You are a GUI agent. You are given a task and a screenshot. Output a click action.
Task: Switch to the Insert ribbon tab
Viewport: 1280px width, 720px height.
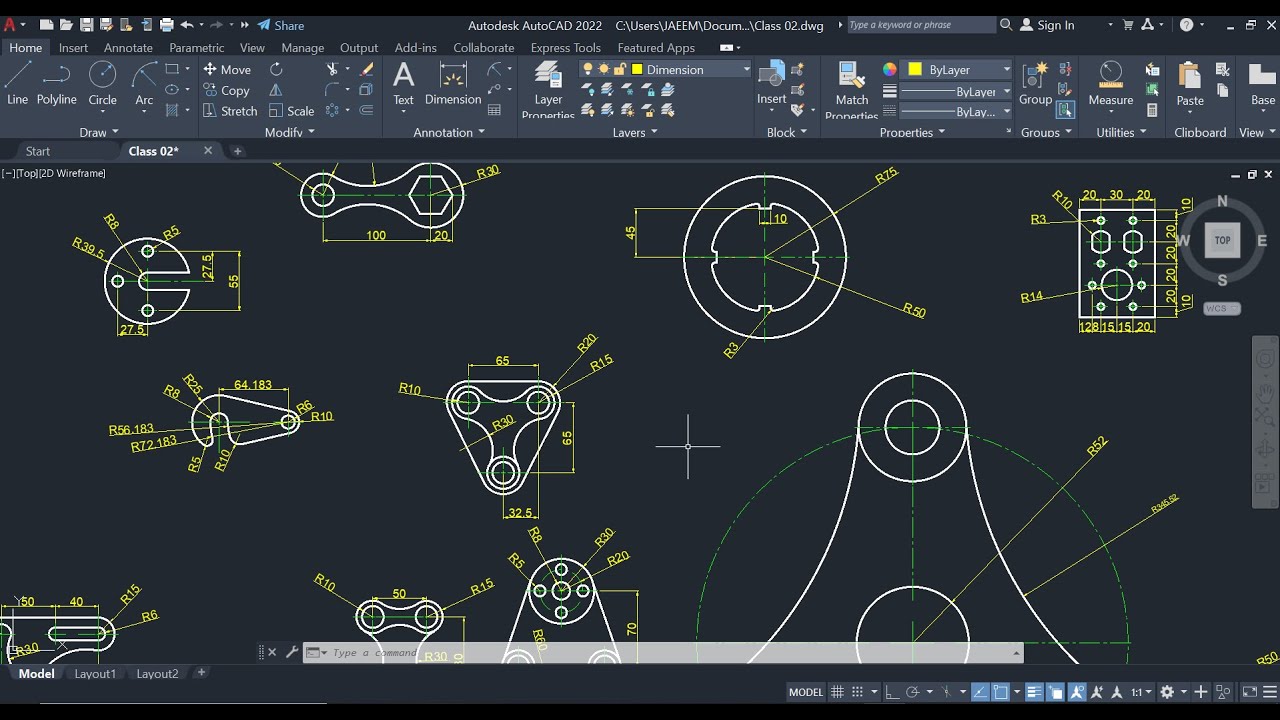pyautogui.click(x=73, y=47)
